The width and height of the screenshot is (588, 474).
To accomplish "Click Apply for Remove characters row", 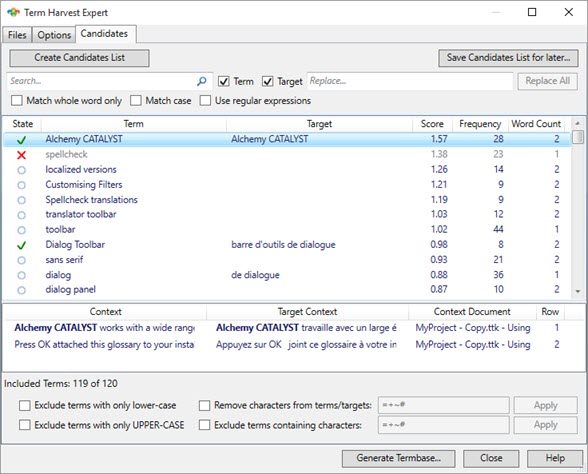I will point(546,405).
